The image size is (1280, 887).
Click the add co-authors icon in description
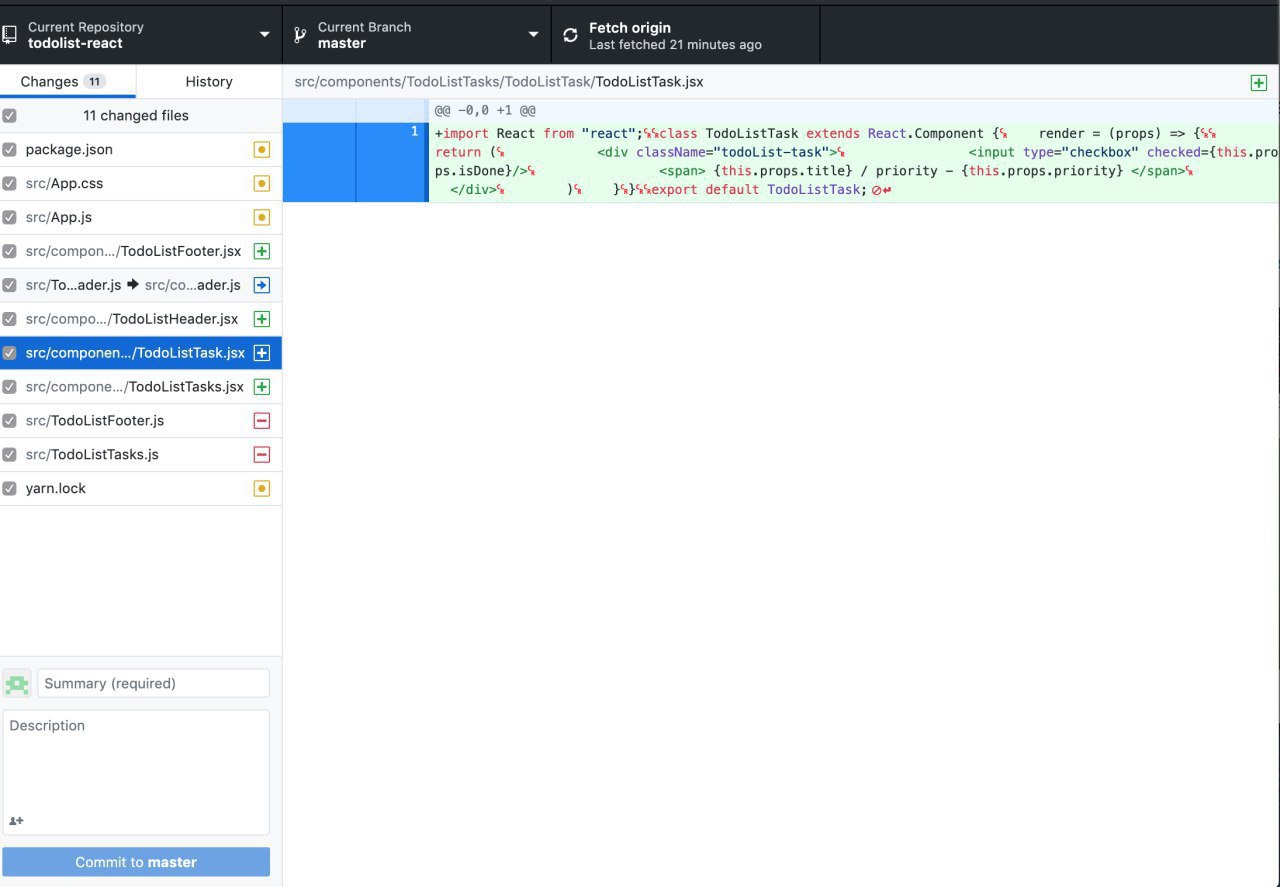(16, 821)
